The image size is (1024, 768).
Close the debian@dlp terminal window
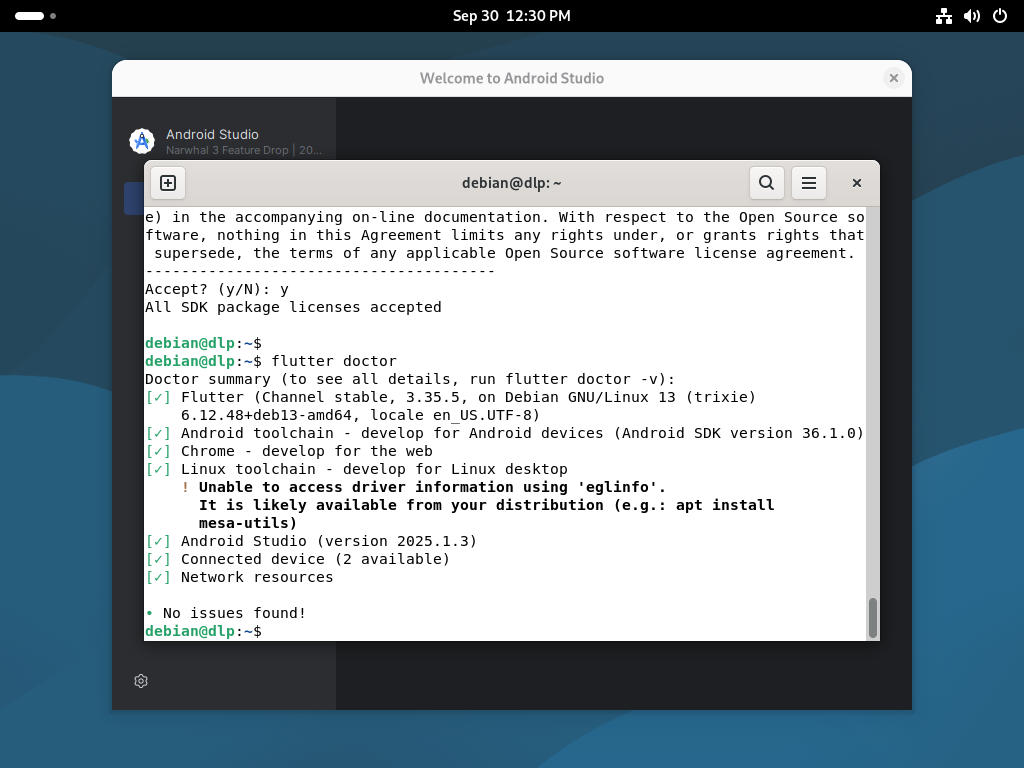point(857,183)
